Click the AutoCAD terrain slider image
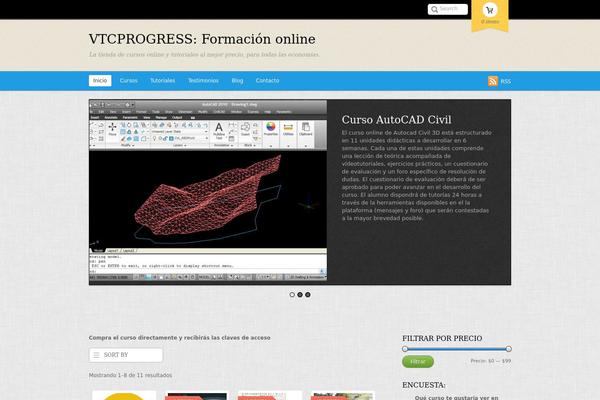This screenshot has height=400, width=600. [208, 190]
